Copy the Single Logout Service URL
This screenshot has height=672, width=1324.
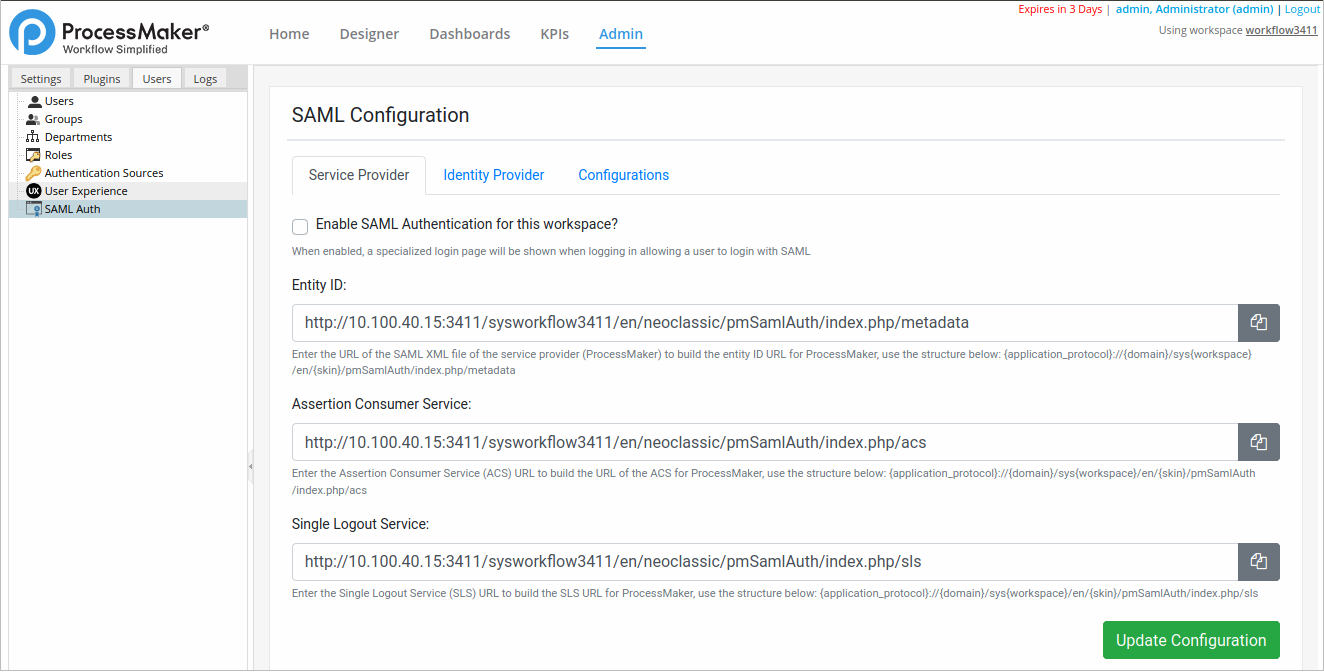point(1258,561)
